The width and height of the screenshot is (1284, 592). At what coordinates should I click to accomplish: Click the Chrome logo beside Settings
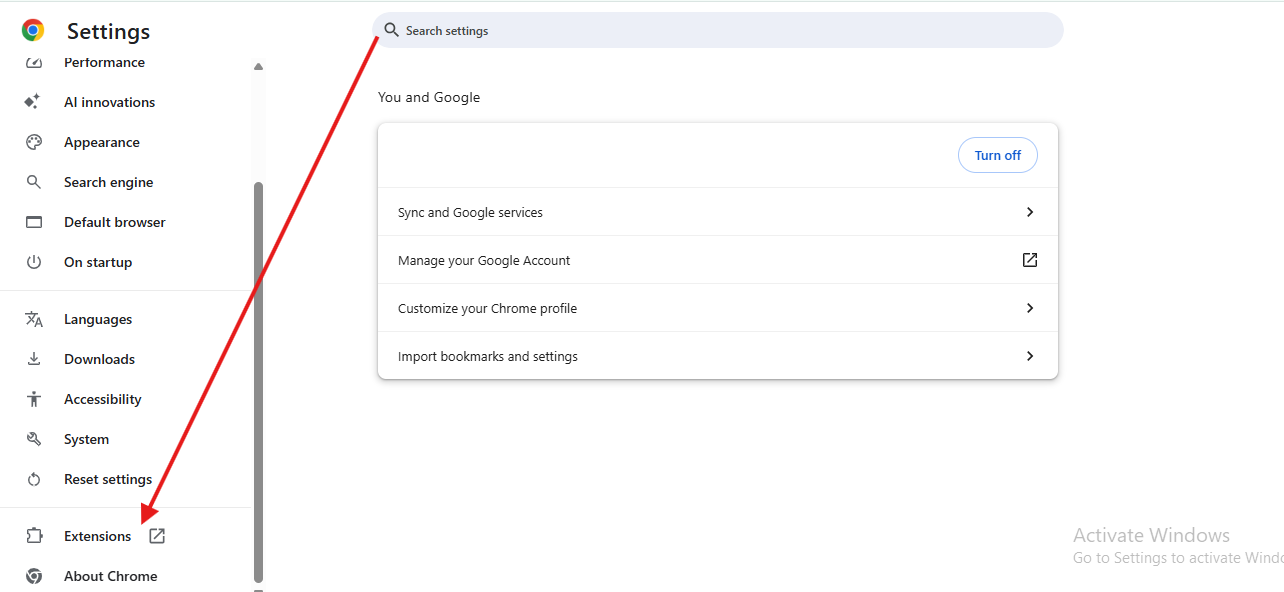pyautogui.click(x=33, y=31)
